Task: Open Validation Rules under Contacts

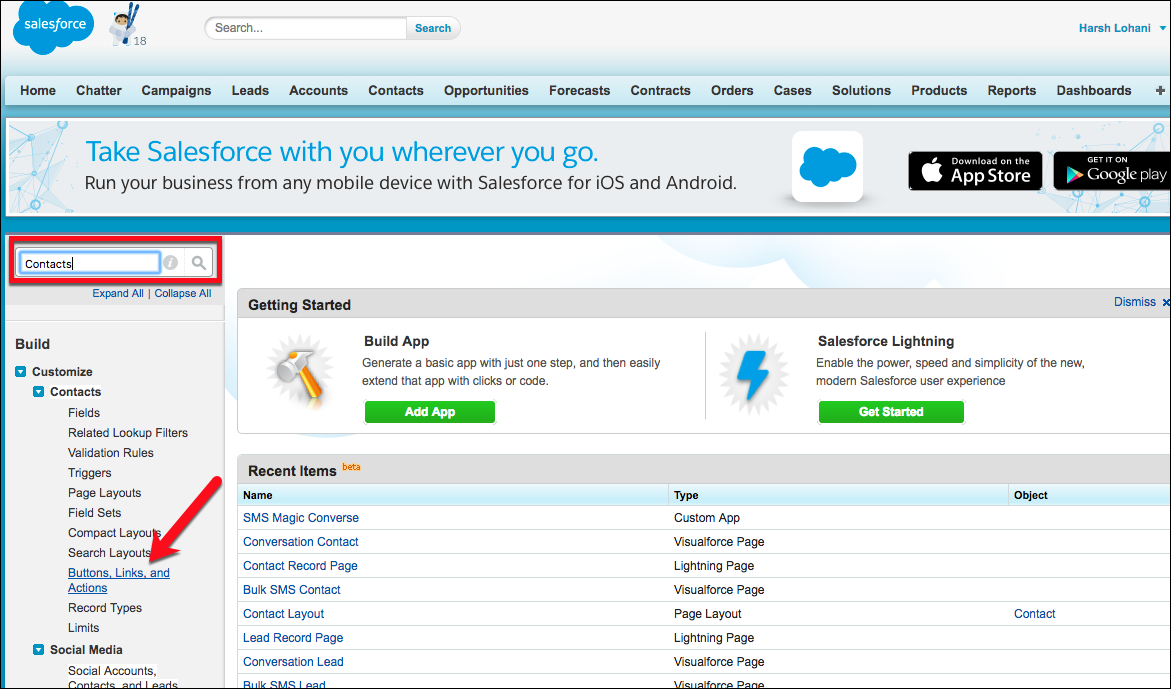Action: coord(111,453)
